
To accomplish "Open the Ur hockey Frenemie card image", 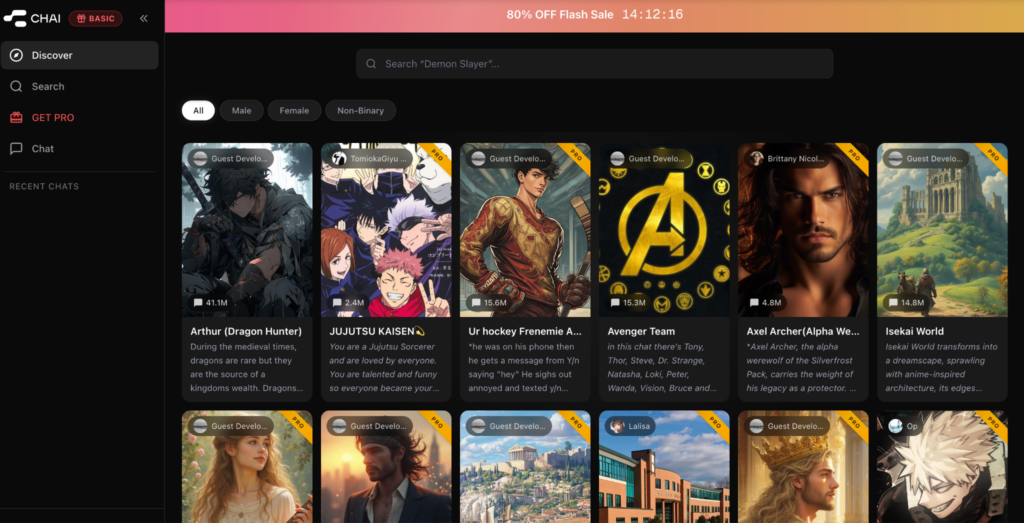I will click(525, 230).
